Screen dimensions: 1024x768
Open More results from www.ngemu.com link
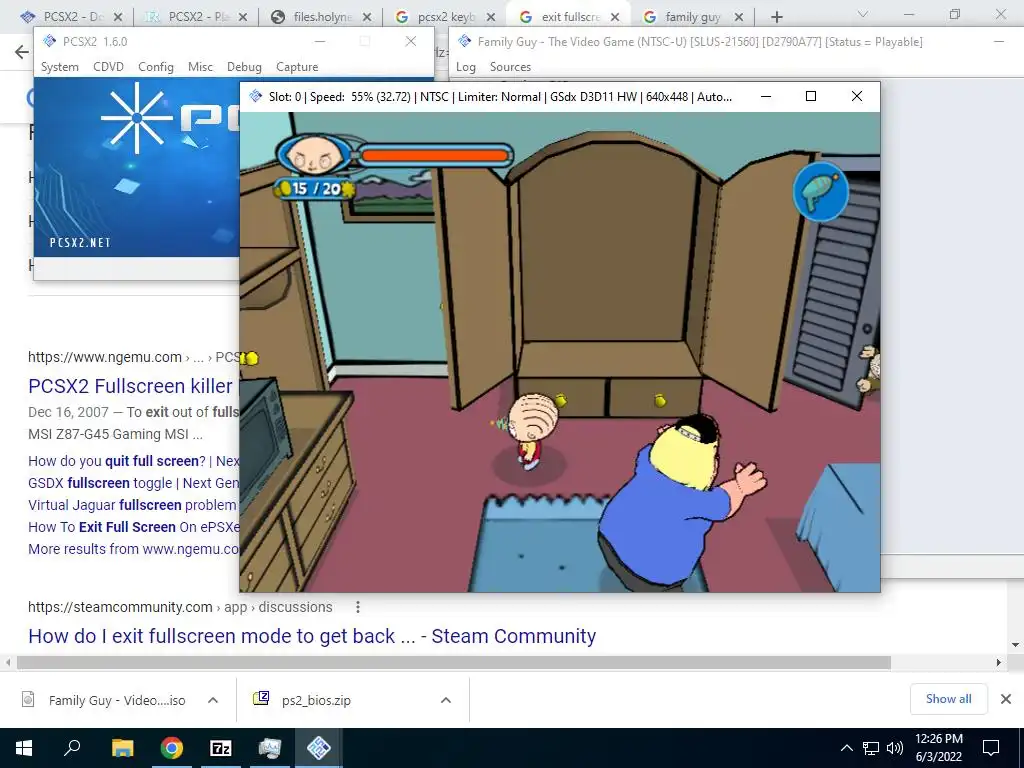tap(134, 549)
